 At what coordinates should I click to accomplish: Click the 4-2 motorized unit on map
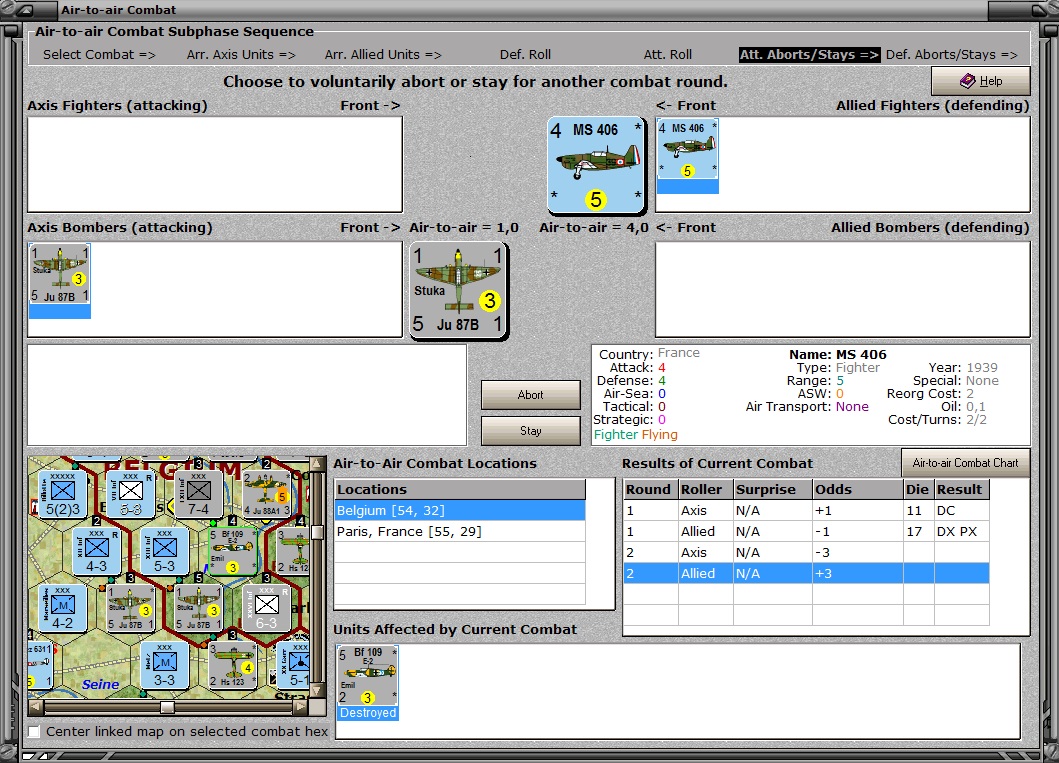coord(62,608)
